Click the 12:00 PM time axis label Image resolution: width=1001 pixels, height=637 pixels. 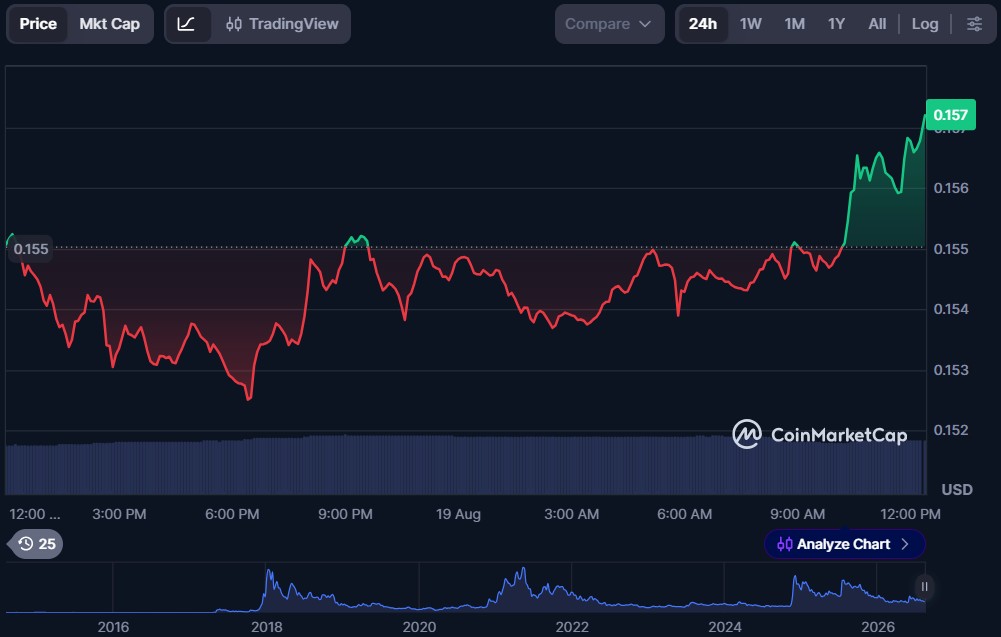click(x=910, y=514)
